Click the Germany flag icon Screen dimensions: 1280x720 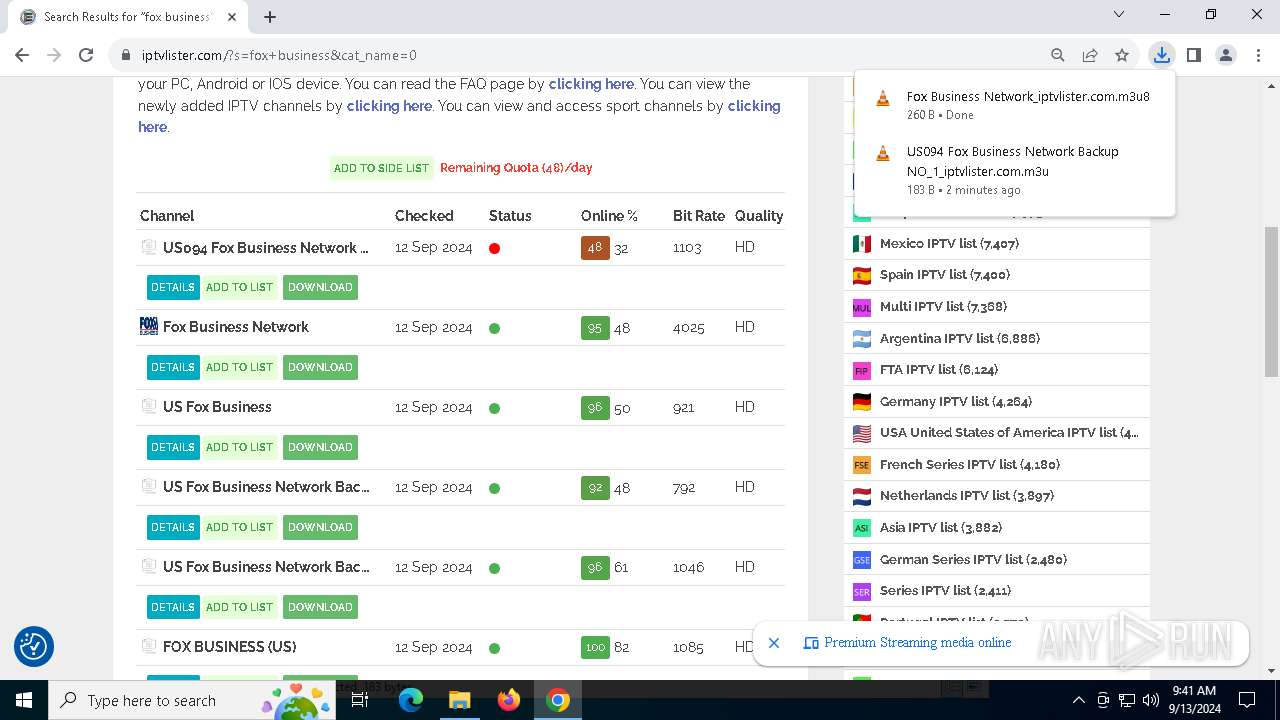[x=862, y=402]
